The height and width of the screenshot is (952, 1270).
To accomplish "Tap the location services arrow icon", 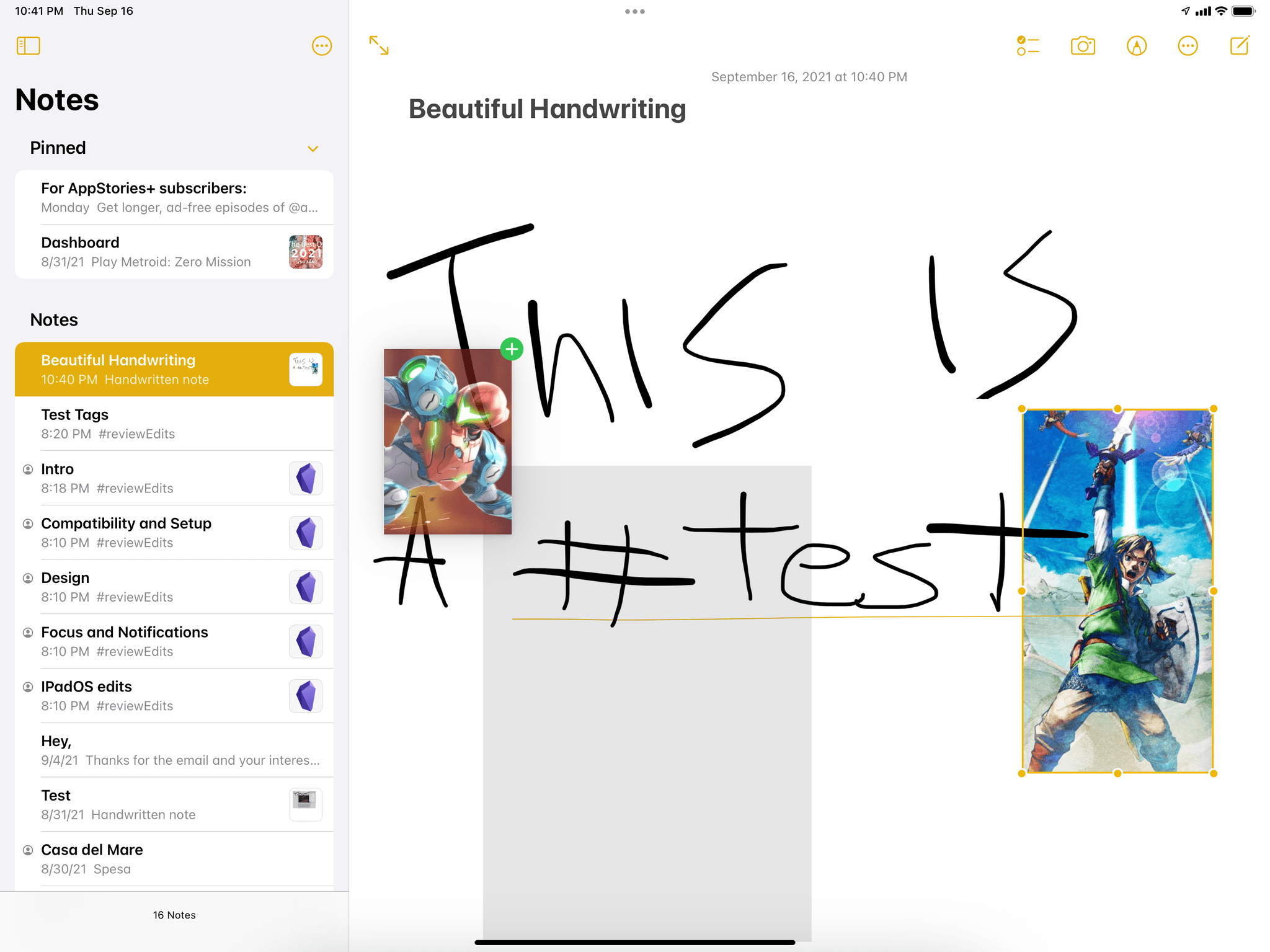I will coord(1185,11).
